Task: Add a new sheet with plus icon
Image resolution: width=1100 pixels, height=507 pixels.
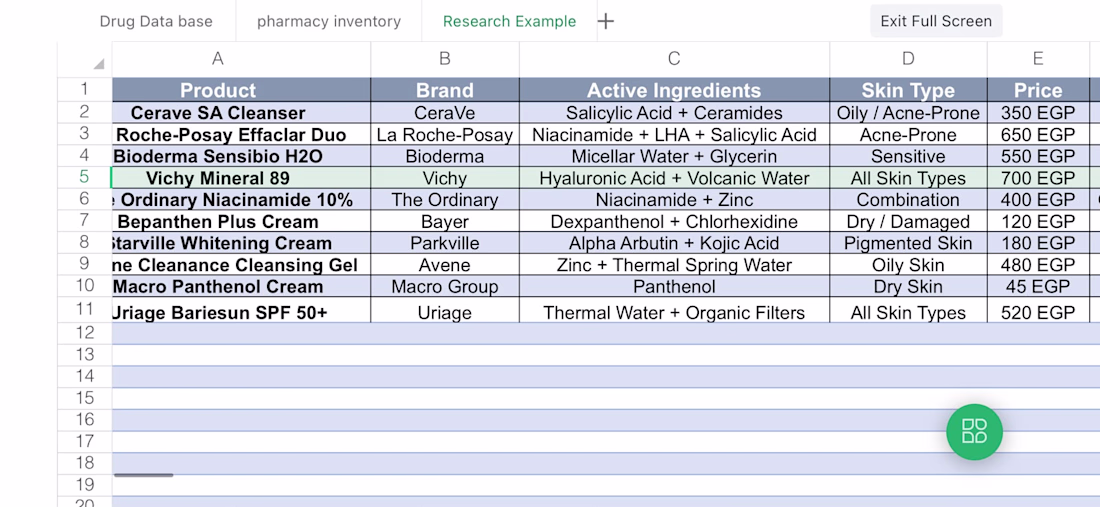Action: point(605,21)
